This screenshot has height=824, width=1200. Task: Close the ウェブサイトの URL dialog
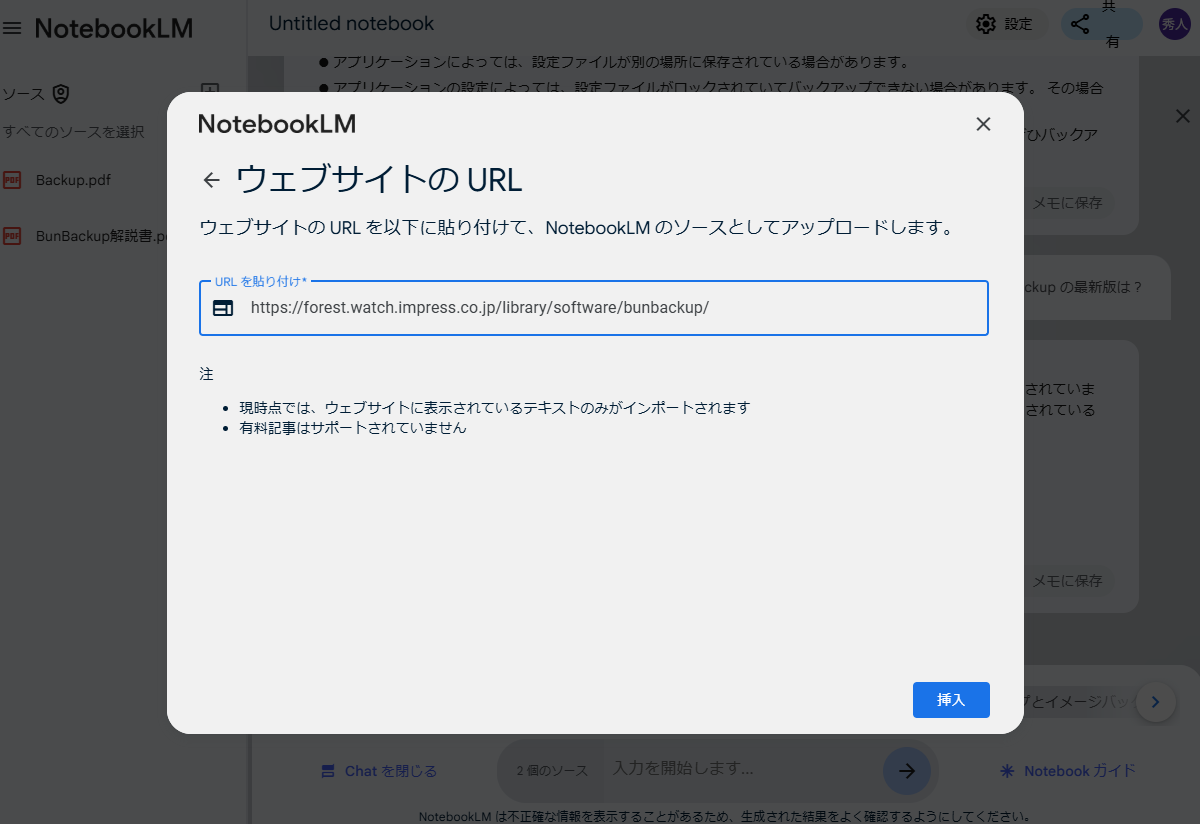click(x=983, y=124)
